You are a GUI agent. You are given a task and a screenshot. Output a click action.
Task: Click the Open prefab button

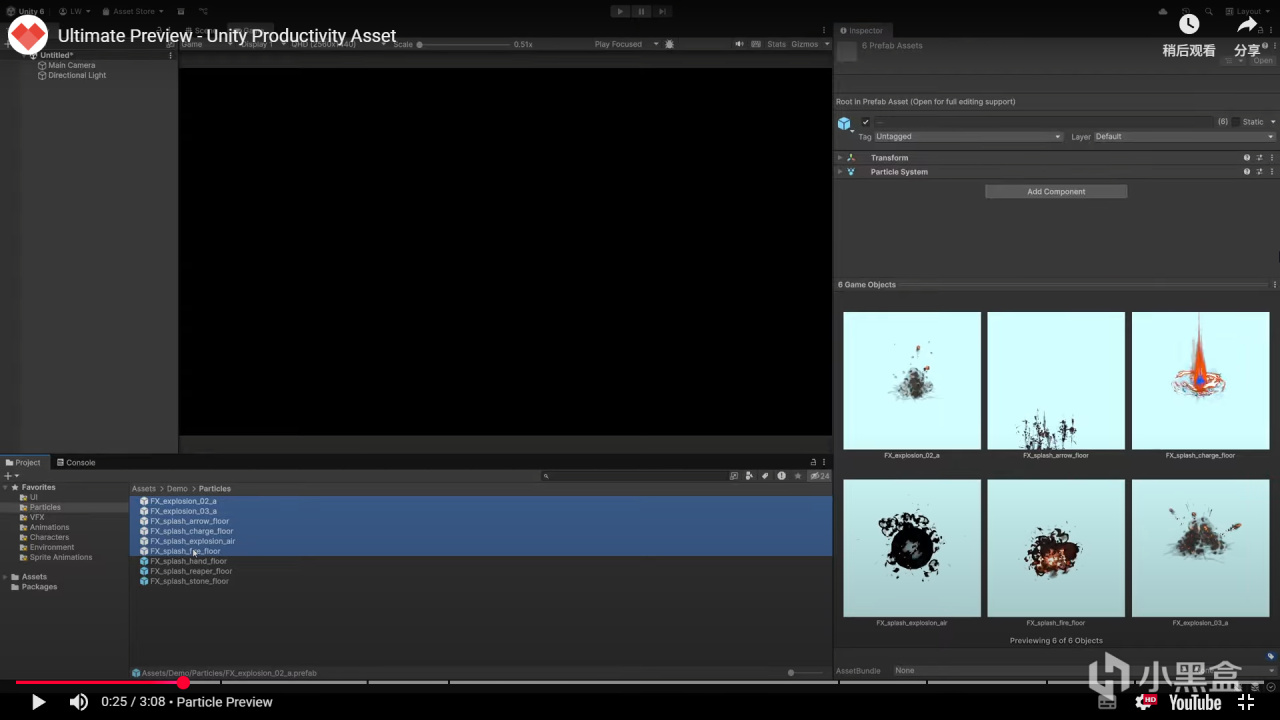coord(1263,61)
